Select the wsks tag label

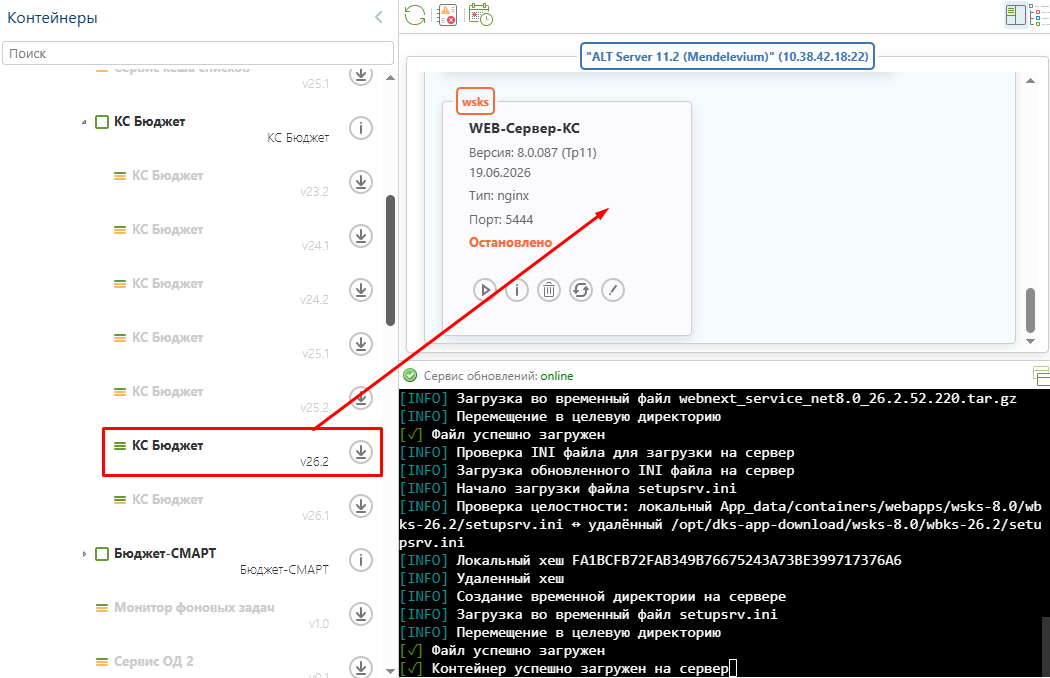475,102
